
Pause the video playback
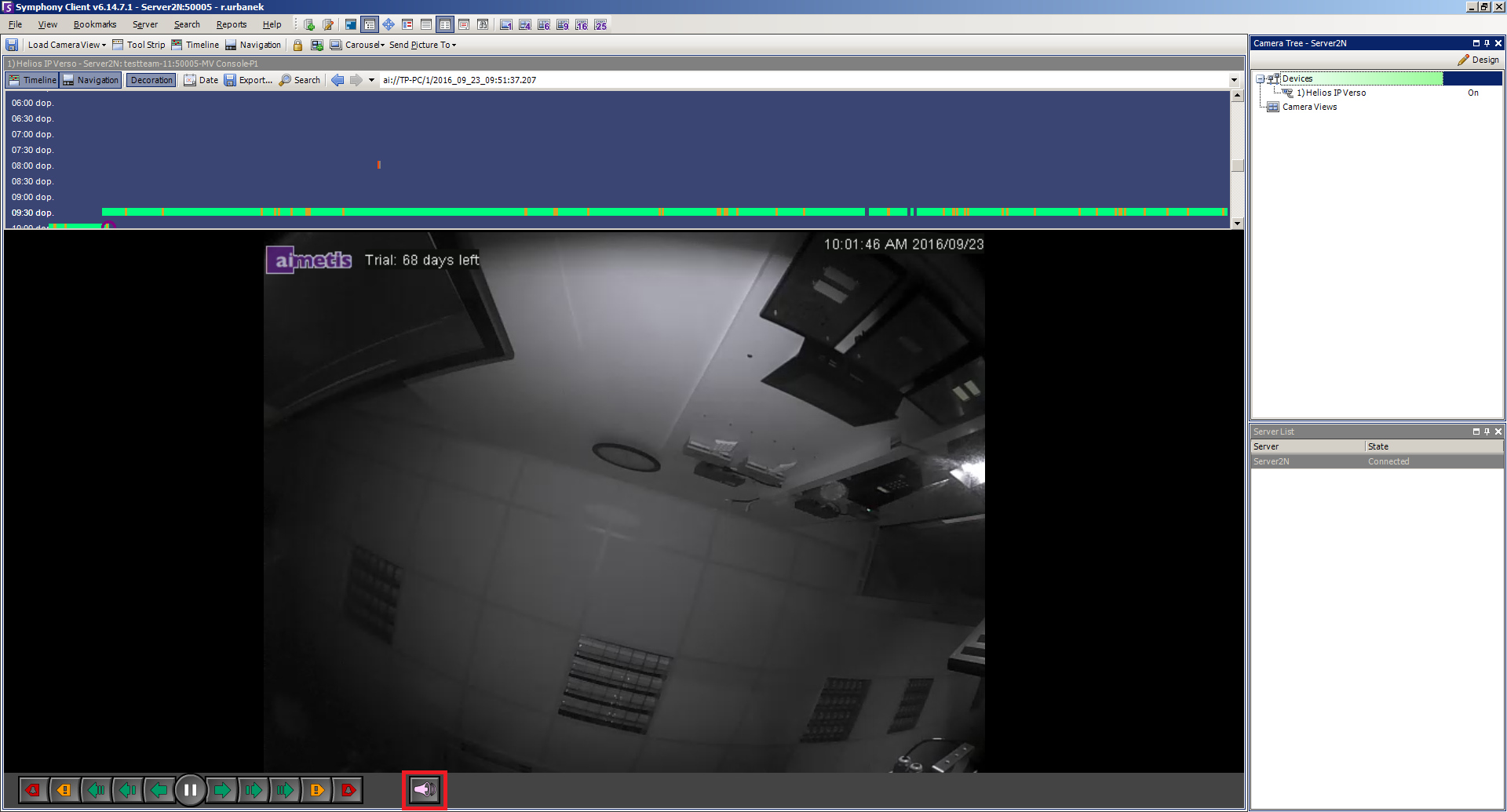coord(190,790)
